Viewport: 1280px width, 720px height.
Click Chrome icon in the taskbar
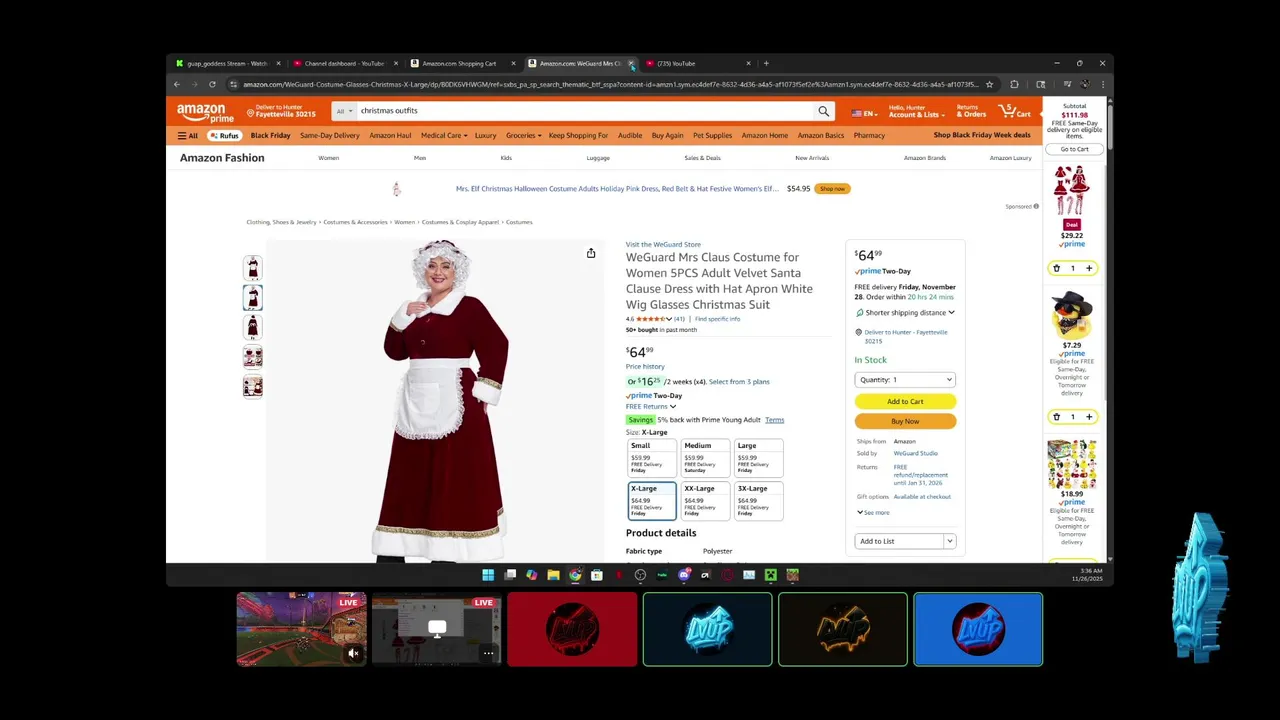pos(575,575)
